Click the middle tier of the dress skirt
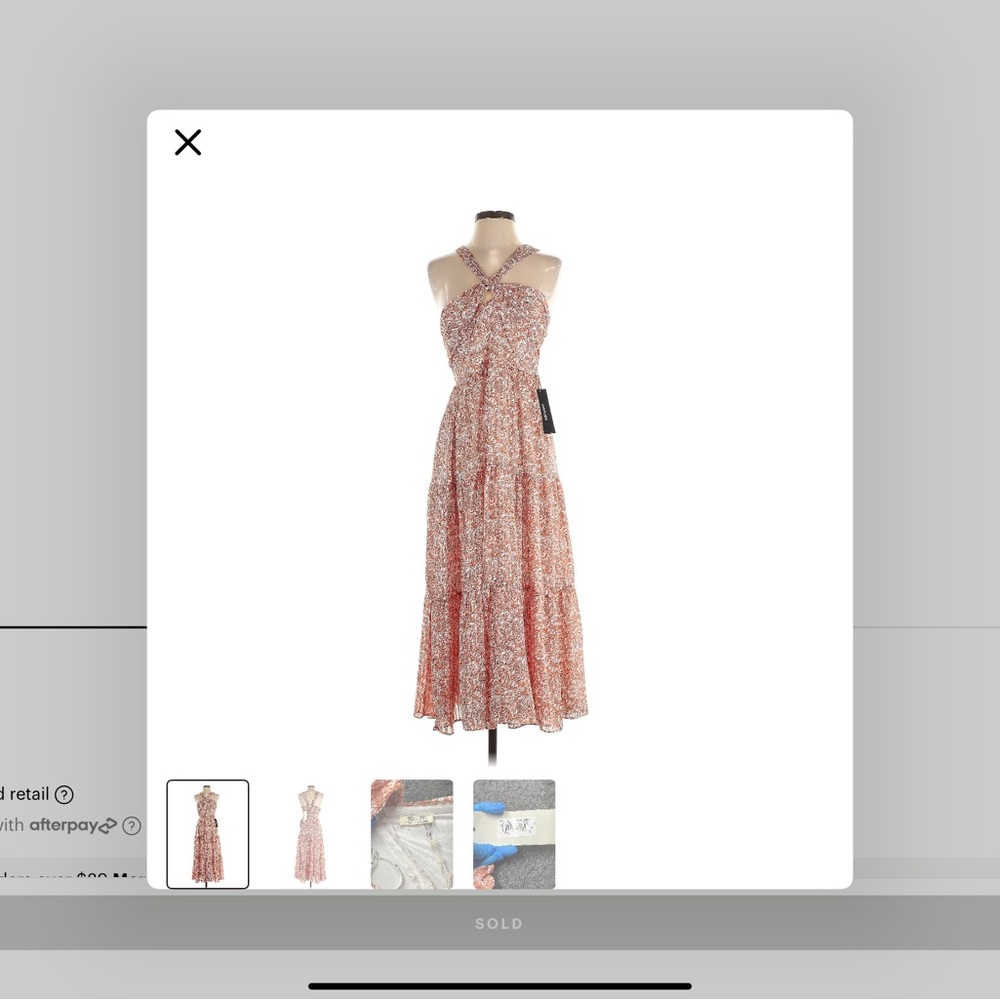Image resolution: width=1000 pixels, height=1000 pixels. point(500,540)
